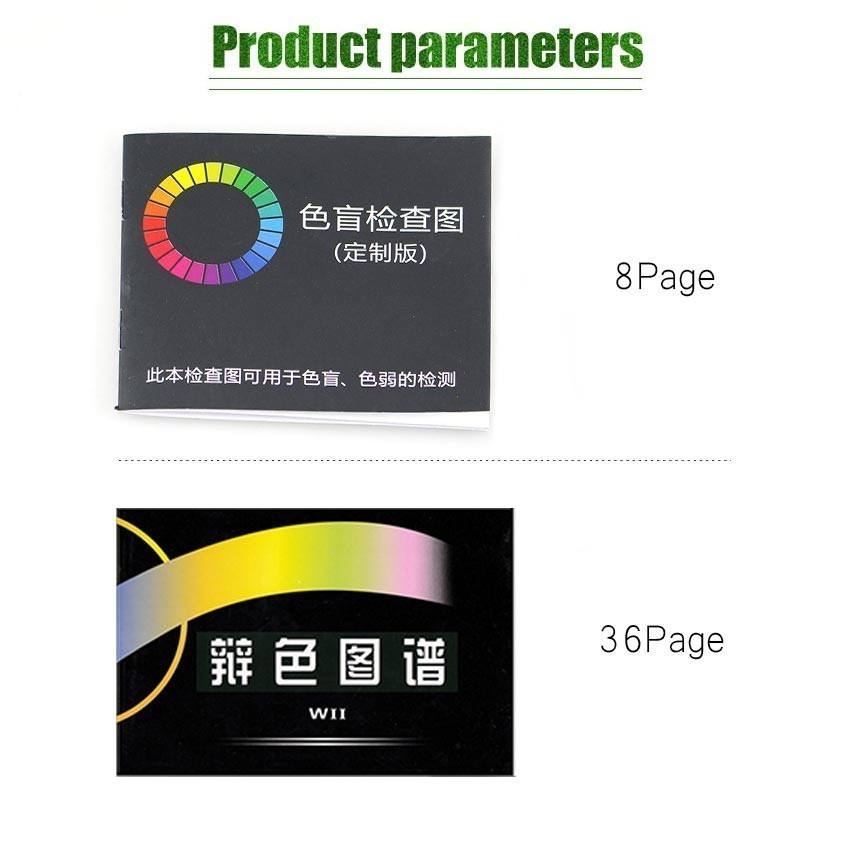Image resolution: width=850 pixels, height=850 pixels.
Task: Click the 8Page label
Action: point(665,278)
